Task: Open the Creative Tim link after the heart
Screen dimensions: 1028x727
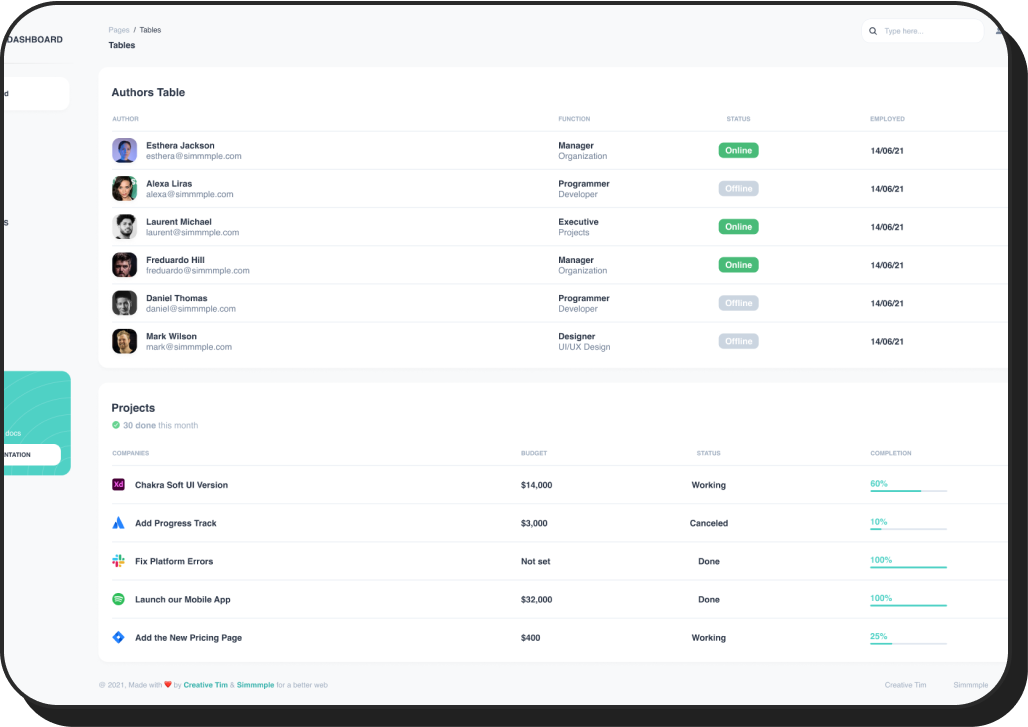Action: pyautogui.click(x=205, y=685)
